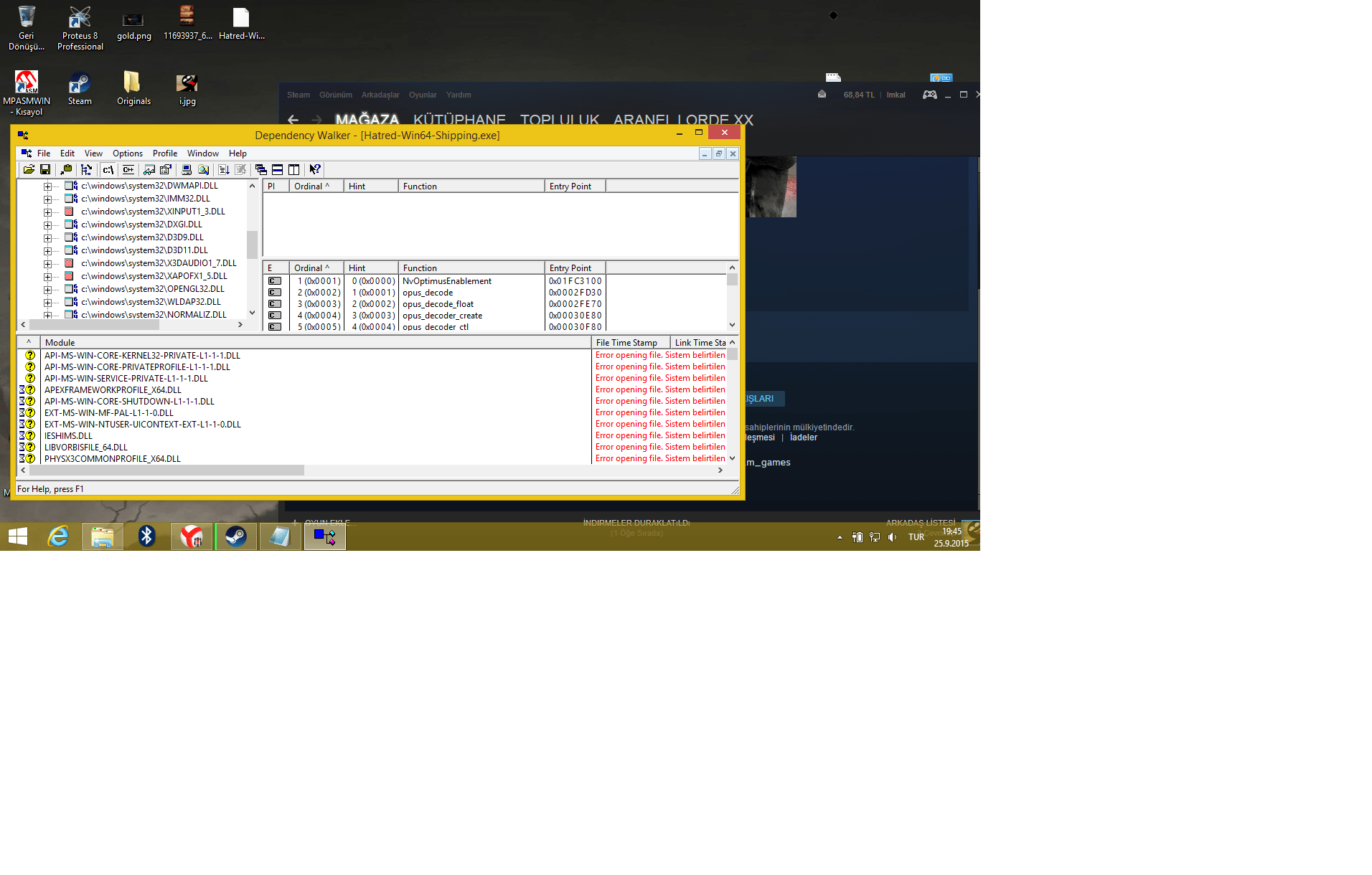Click the Cascade windows toolbar icon

pyautogui.click(x=261, y=170)
